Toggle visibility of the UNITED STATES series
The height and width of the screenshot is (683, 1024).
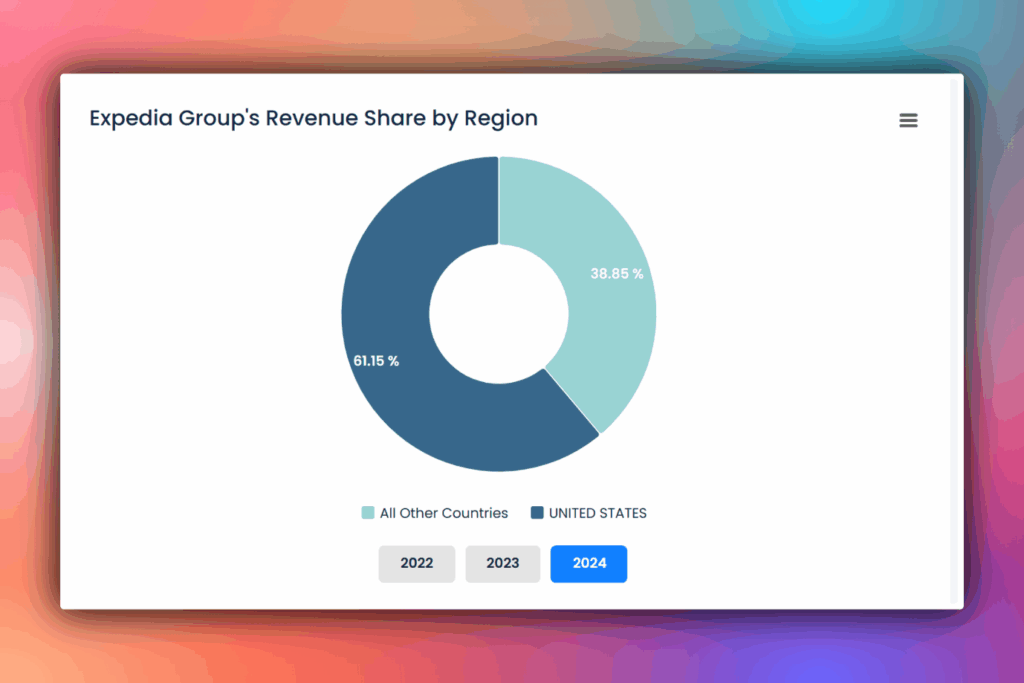point(588,512)
